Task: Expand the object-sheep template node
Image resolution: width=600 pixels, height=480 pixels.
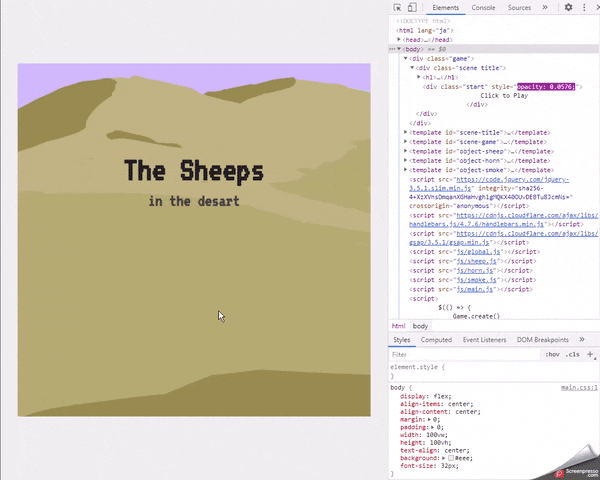Action: coord(405,151)
